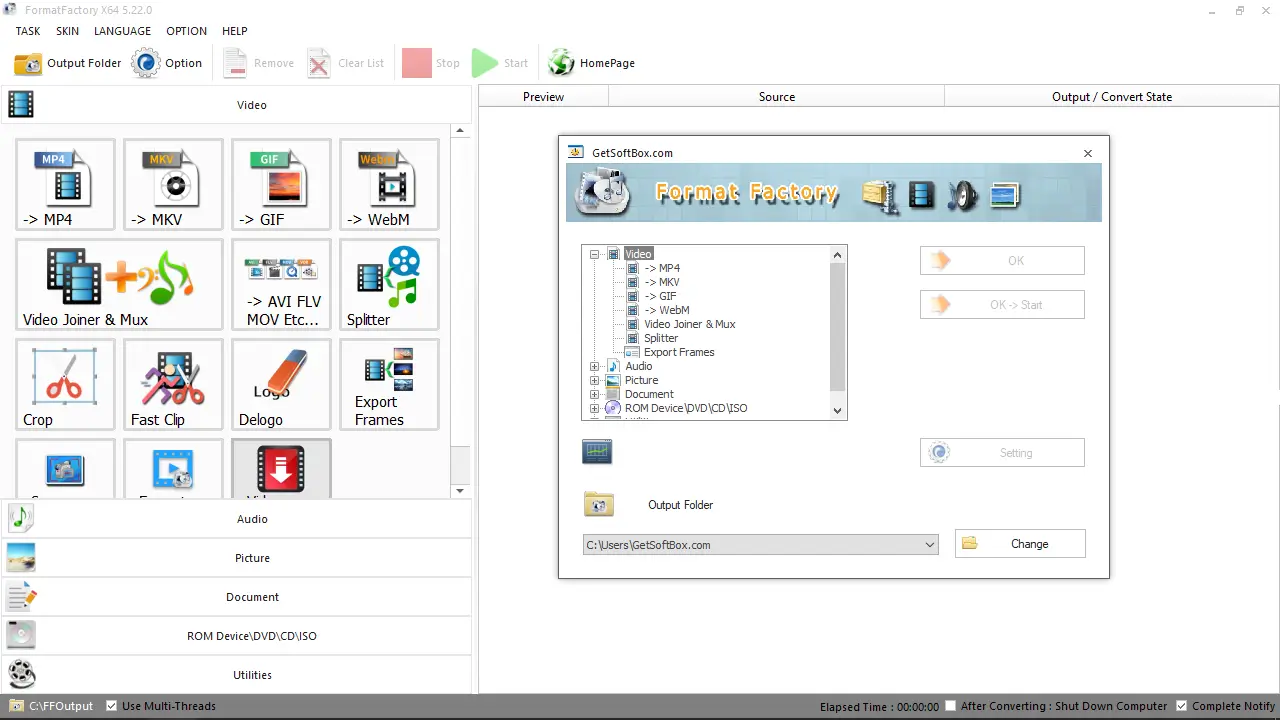1280x720 pixels.
Task: Expand the Audio category panel
Action: 236,519
